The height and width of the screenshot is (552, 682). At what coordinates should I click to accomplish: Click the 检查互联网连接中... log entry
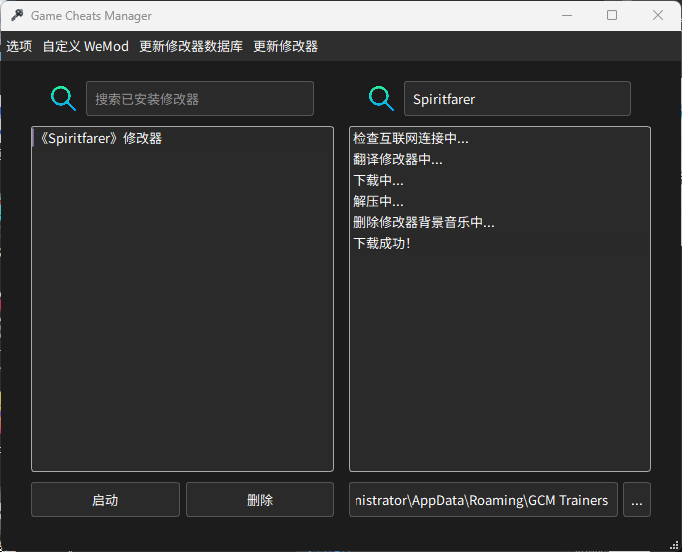pos(410,139)
